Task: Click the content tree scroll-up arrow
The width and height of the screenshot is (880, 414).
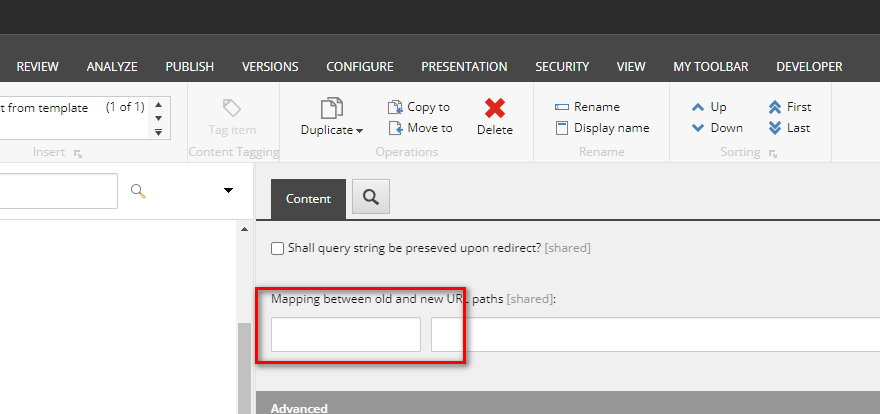Action: click(x=244, y=229)
